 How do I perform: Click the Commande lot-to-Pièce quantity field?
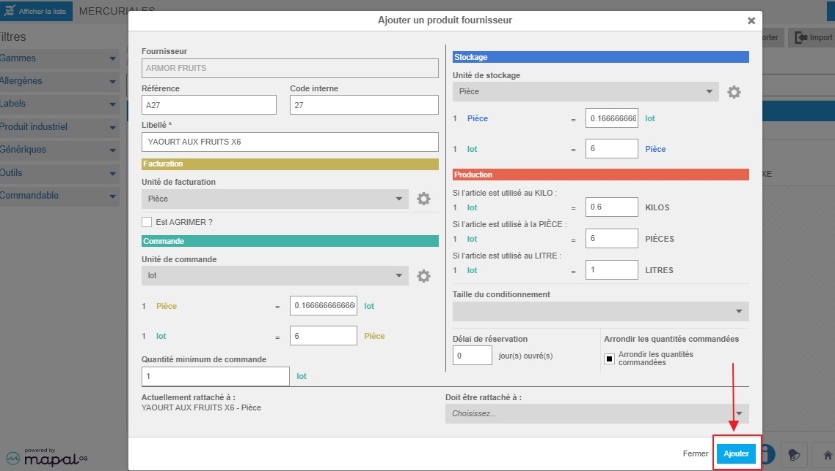pyautogui.click(x=323, y=336)
